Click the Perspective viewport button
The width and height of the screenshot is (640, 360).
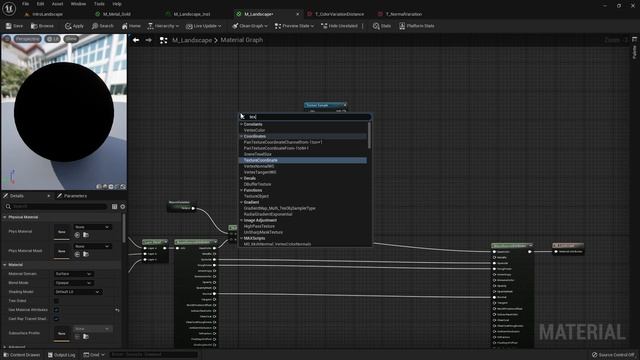(x=28, y=39)
